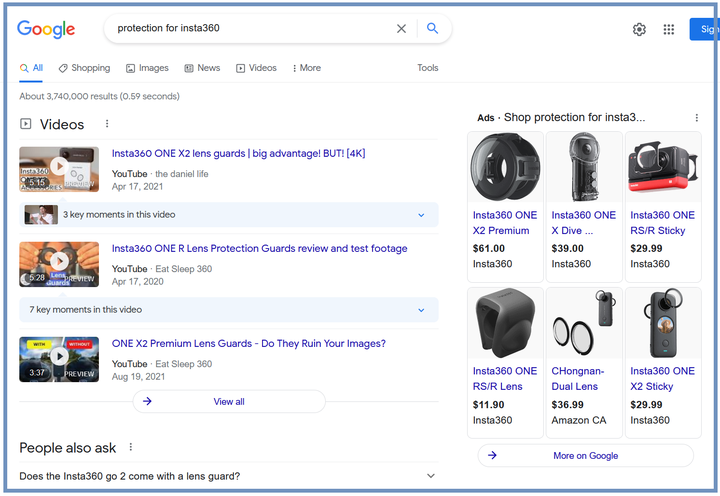Click the About 3,740,000 results text
Image resolution: width=720 pixels, height=496 pixels.
pyautogui.click(x=99, y=96)
